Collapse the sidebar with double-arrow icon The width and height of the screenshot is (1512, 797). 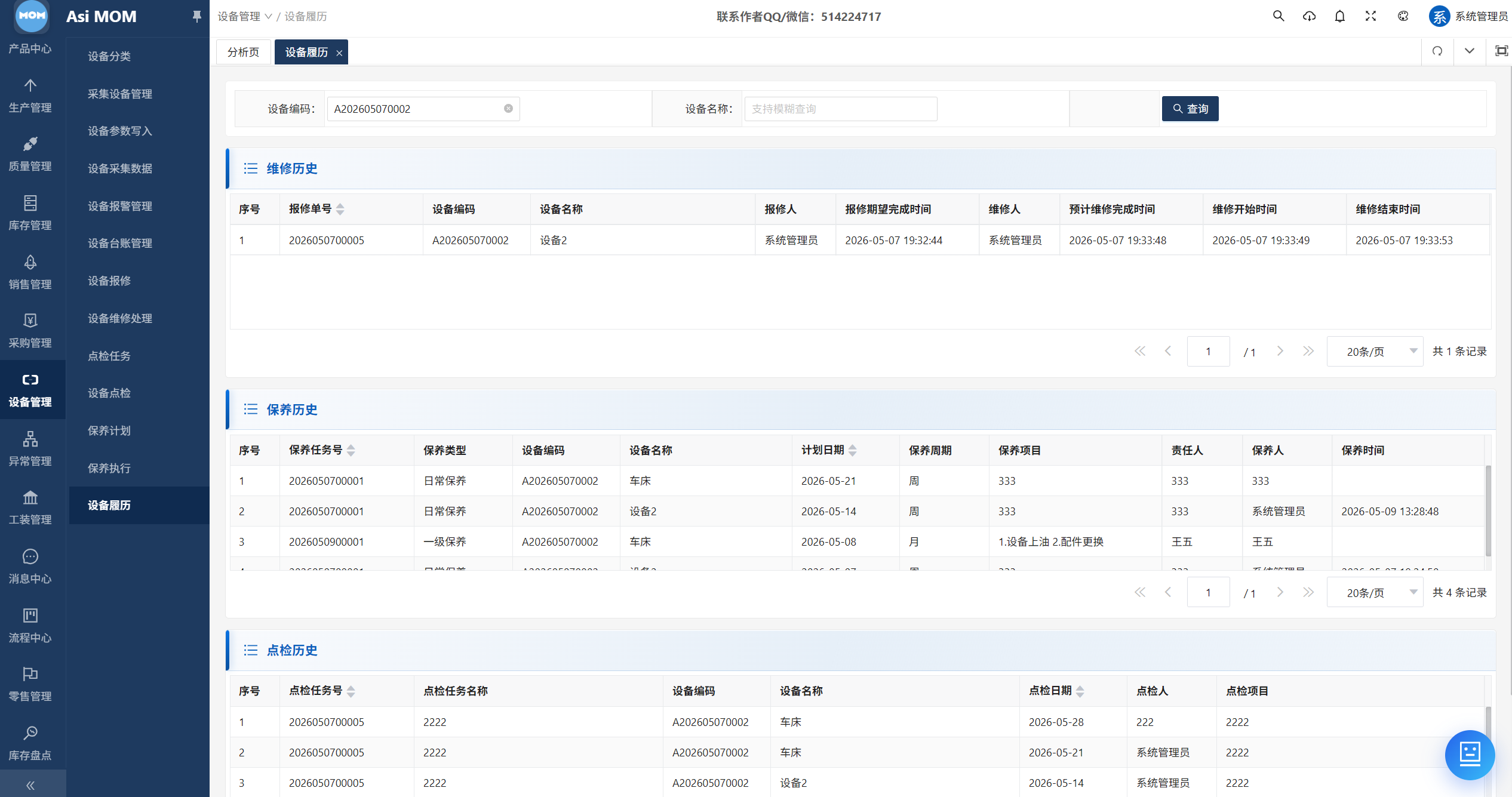click(x=30, y=785)
